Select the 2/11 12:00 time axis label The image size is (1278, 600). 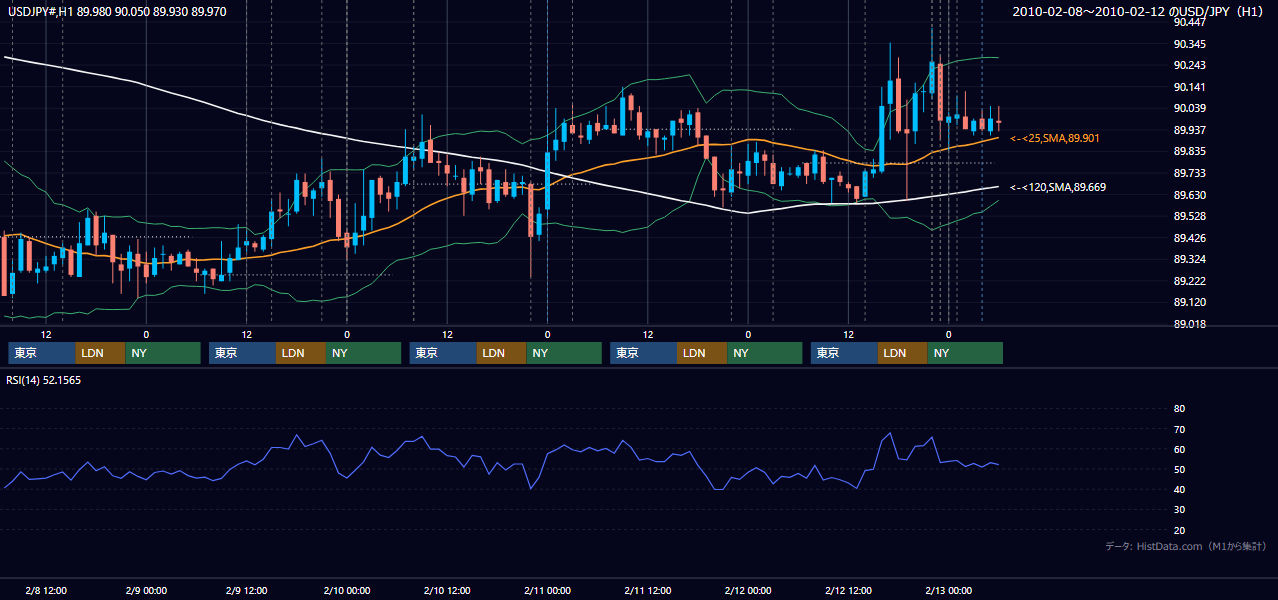coord(647,590)
